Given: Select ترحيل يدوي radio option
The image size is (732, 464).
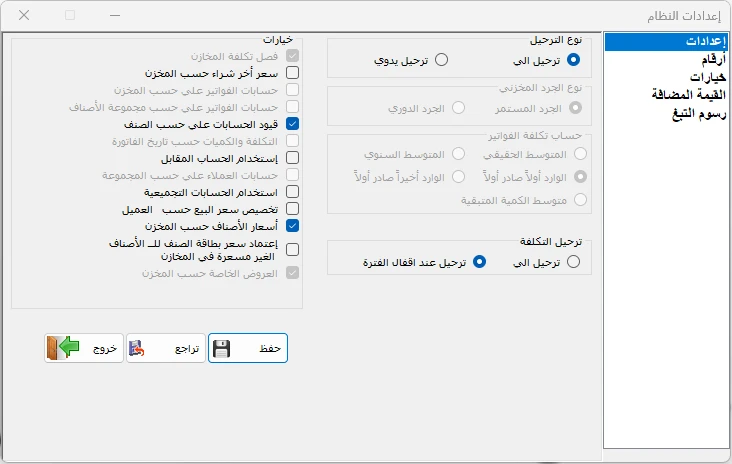Looking at the screenshot, I should [x=441, y=60].
